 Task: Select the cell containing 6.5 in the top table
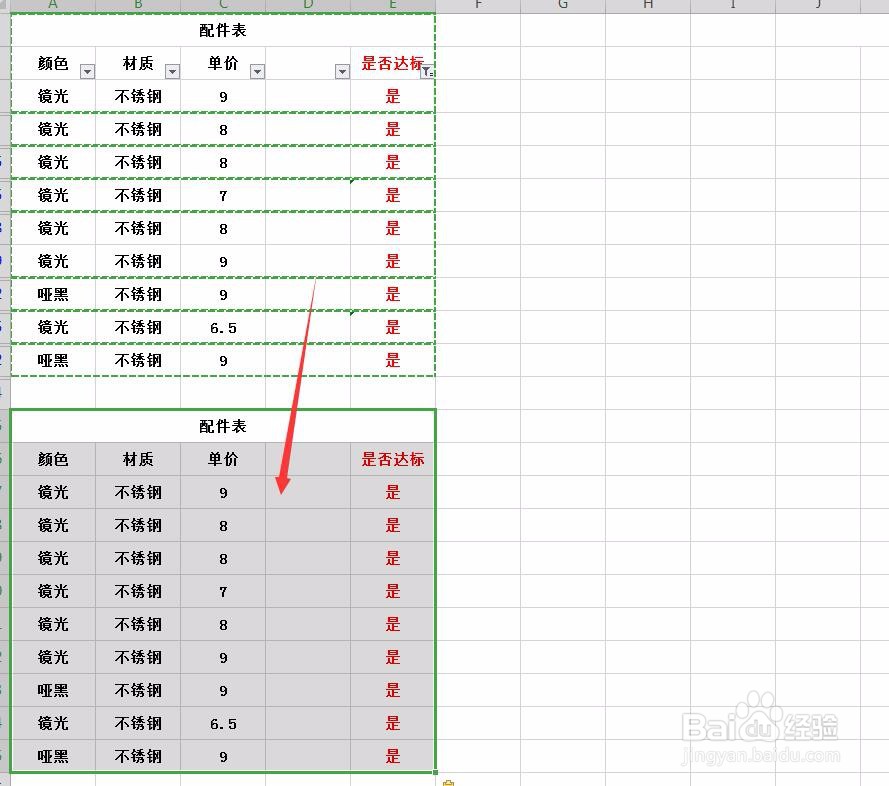tap(222, 327)
